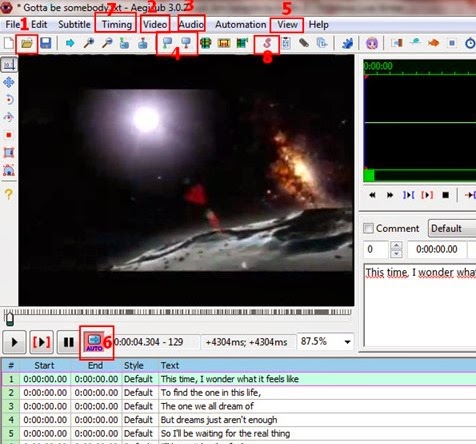Zoom out the video

107,43
